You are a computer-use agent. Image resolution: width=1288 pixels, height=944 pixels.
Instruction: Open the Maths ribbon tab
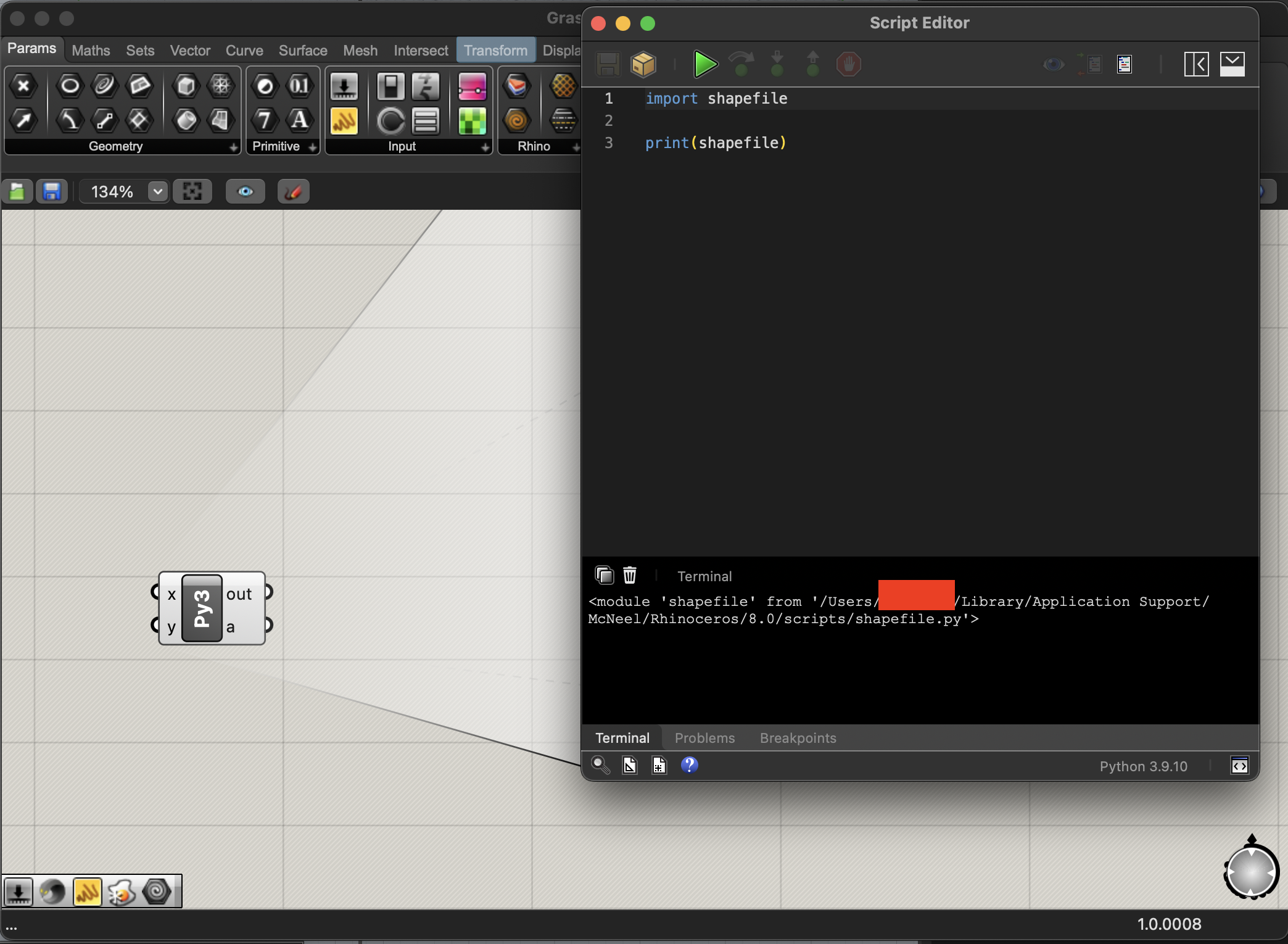(x=91, y=51)
